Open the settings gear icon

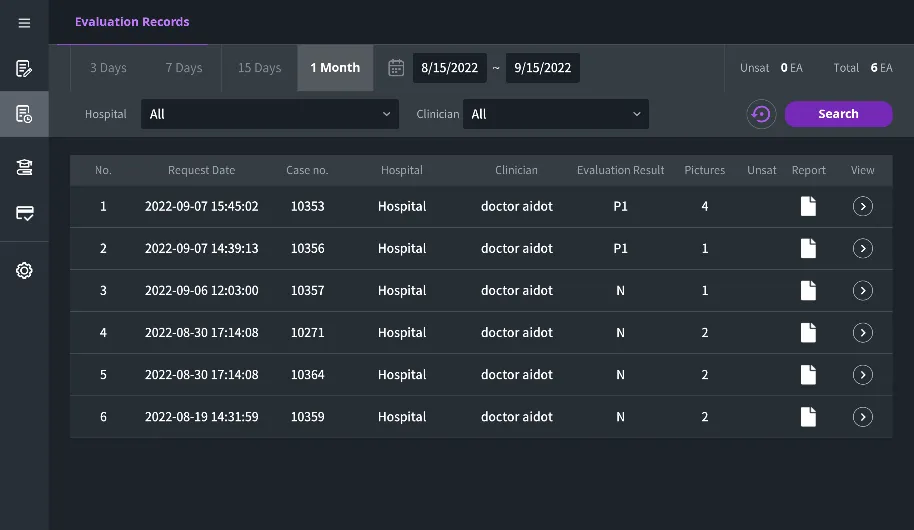coord(24,270)
